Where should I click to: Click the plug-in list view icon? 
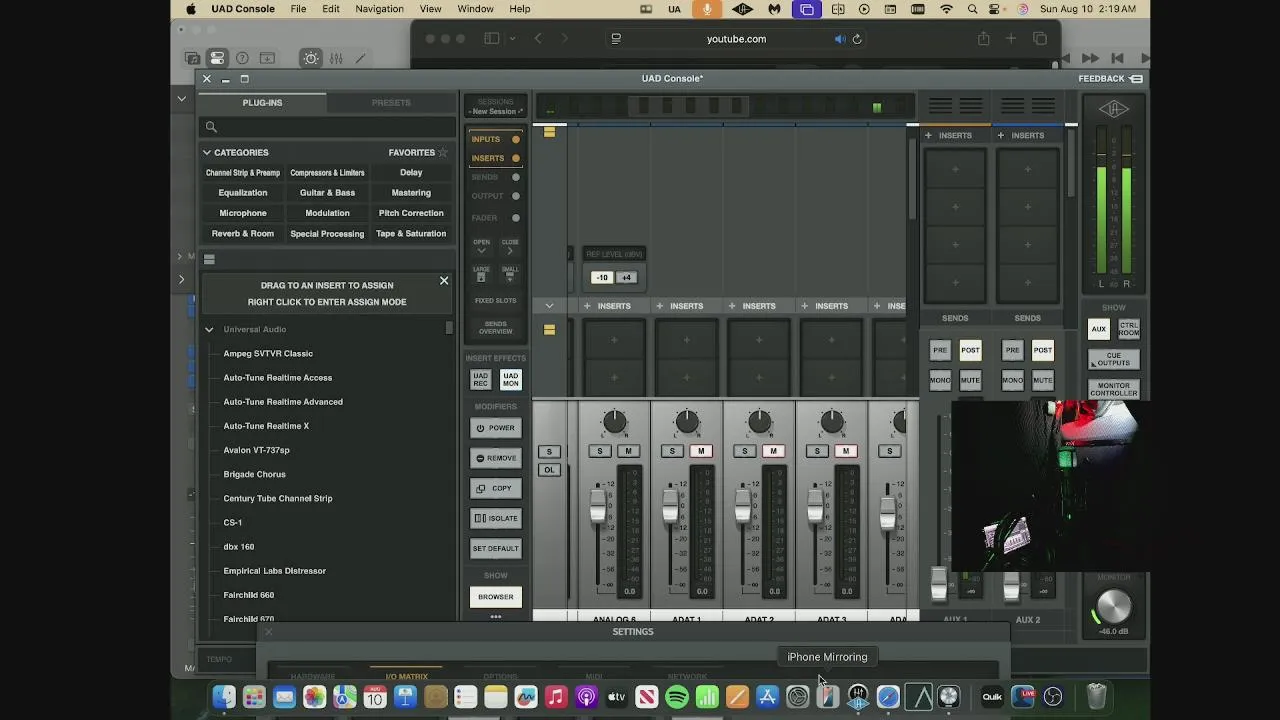pos(209,259)
